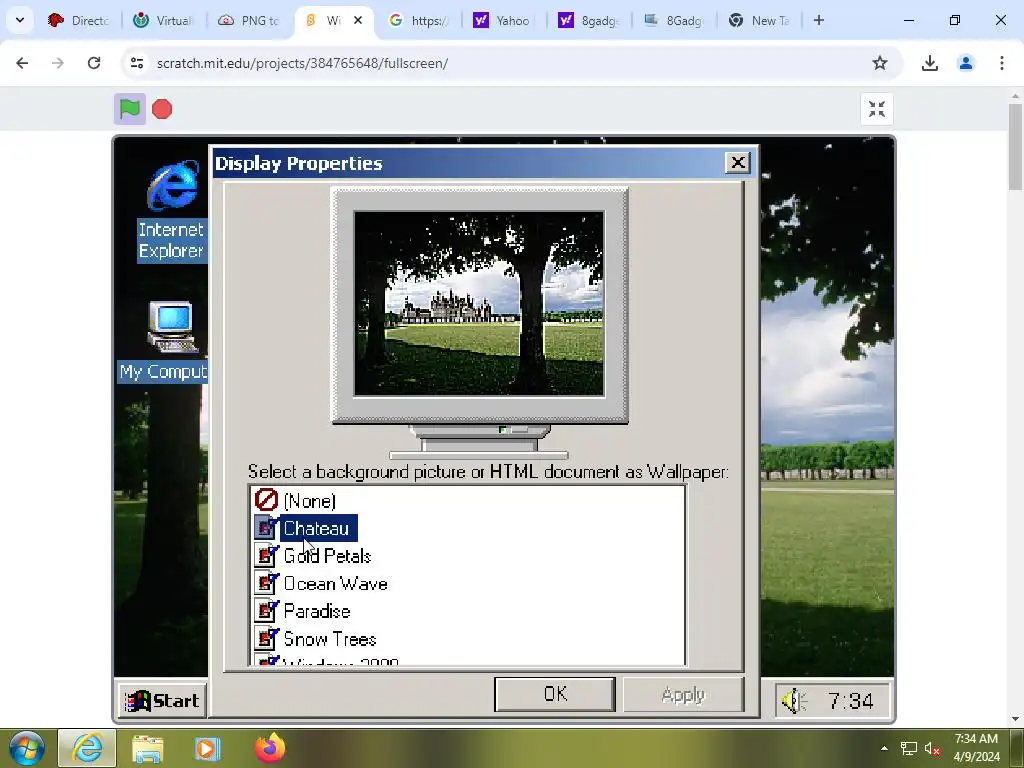Click the green flag to start project
Screen dimensions: 1024x768
130,109
